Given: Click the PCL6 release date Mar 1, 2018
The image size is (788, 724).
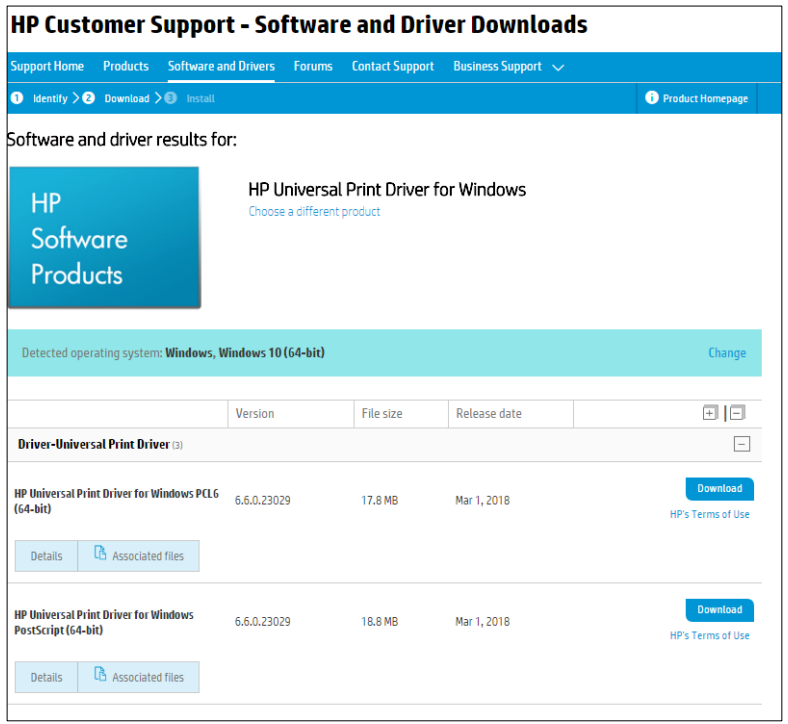Looking at the screenshot, I should [482, 500].
